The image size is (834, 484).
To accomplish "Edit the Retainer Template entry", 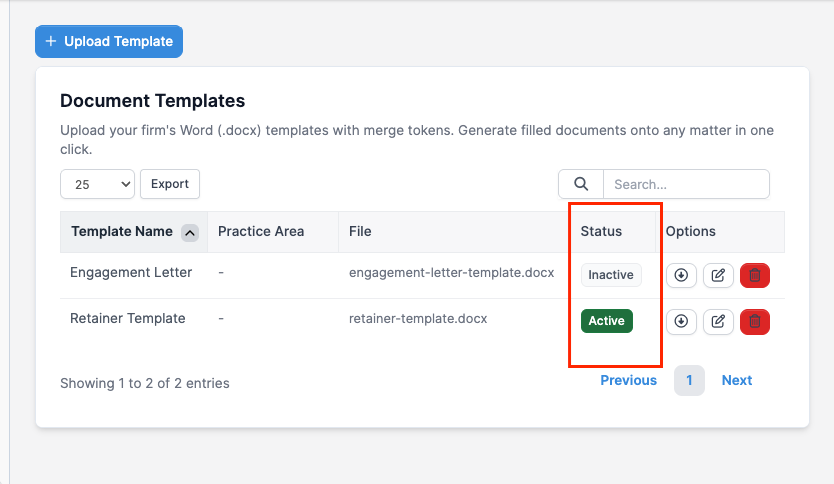I will click(718, 321).
